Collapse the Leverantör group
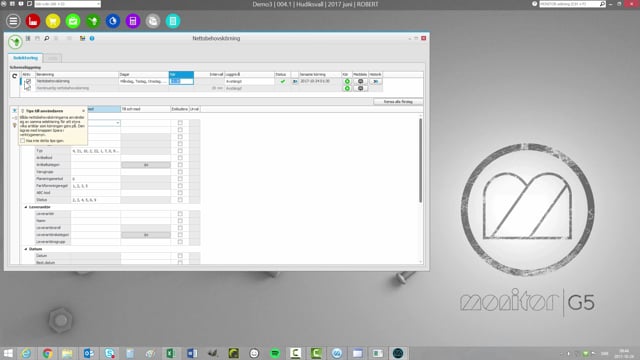The image size is (640, 360). click(26, 207)
